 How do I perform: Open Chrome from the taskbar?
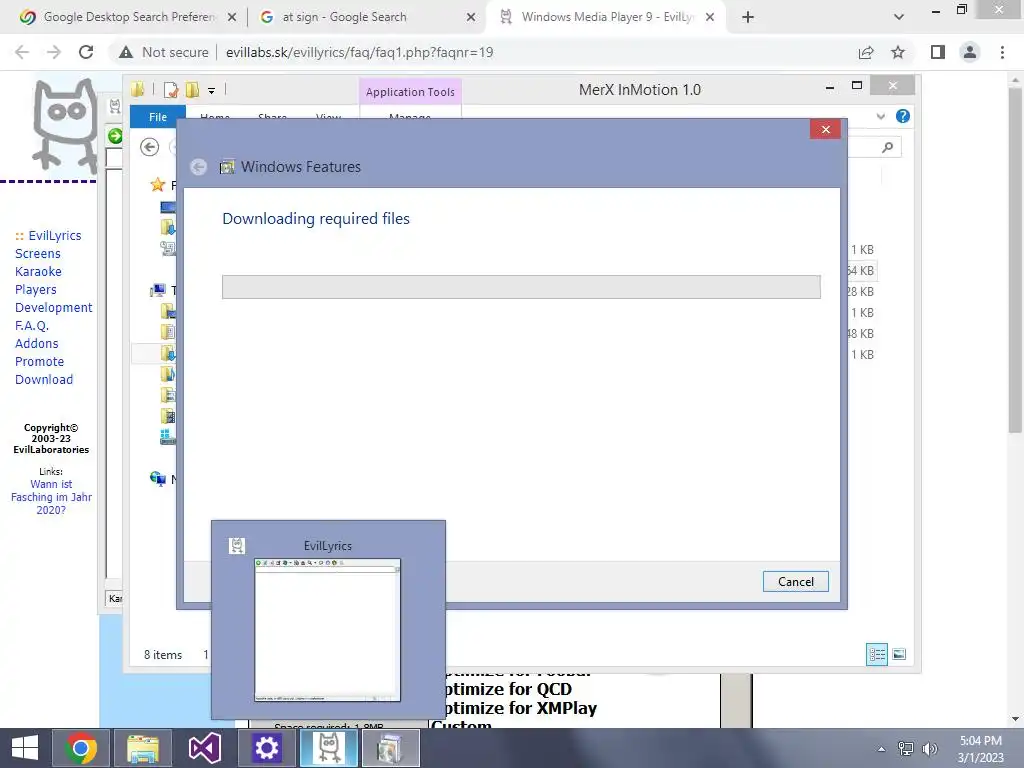81,748
